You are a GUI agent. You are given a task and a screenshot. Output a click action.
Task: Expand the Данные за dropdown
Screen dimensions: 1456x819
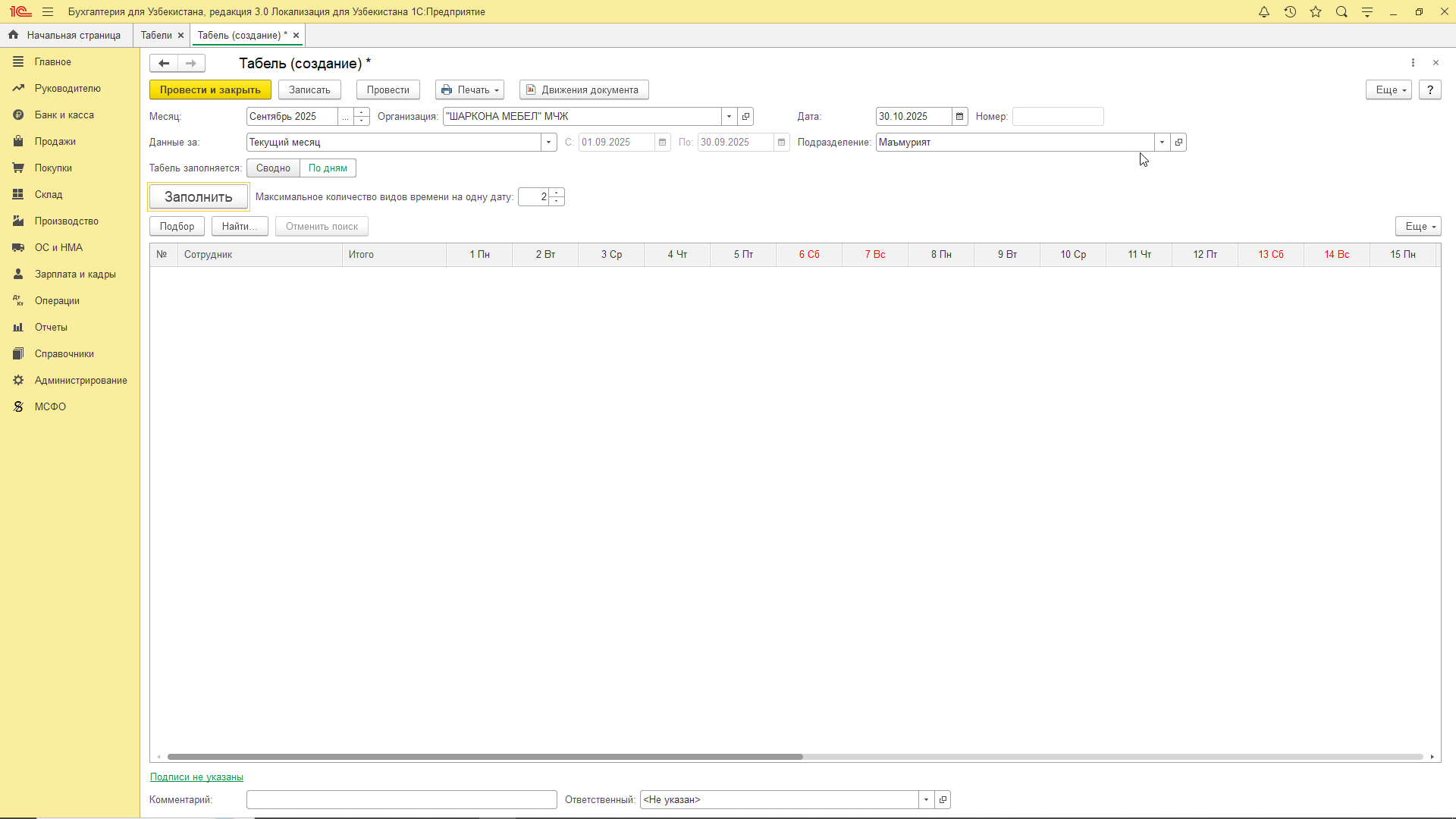point(548,143)
